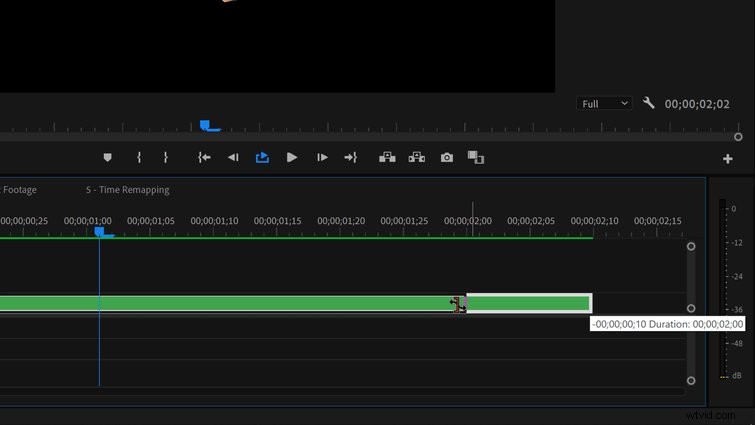This screenshot has width=755, height=425.
Task: Click the Comparison View button
Action: pyautogui.click(x=476, y=157)
